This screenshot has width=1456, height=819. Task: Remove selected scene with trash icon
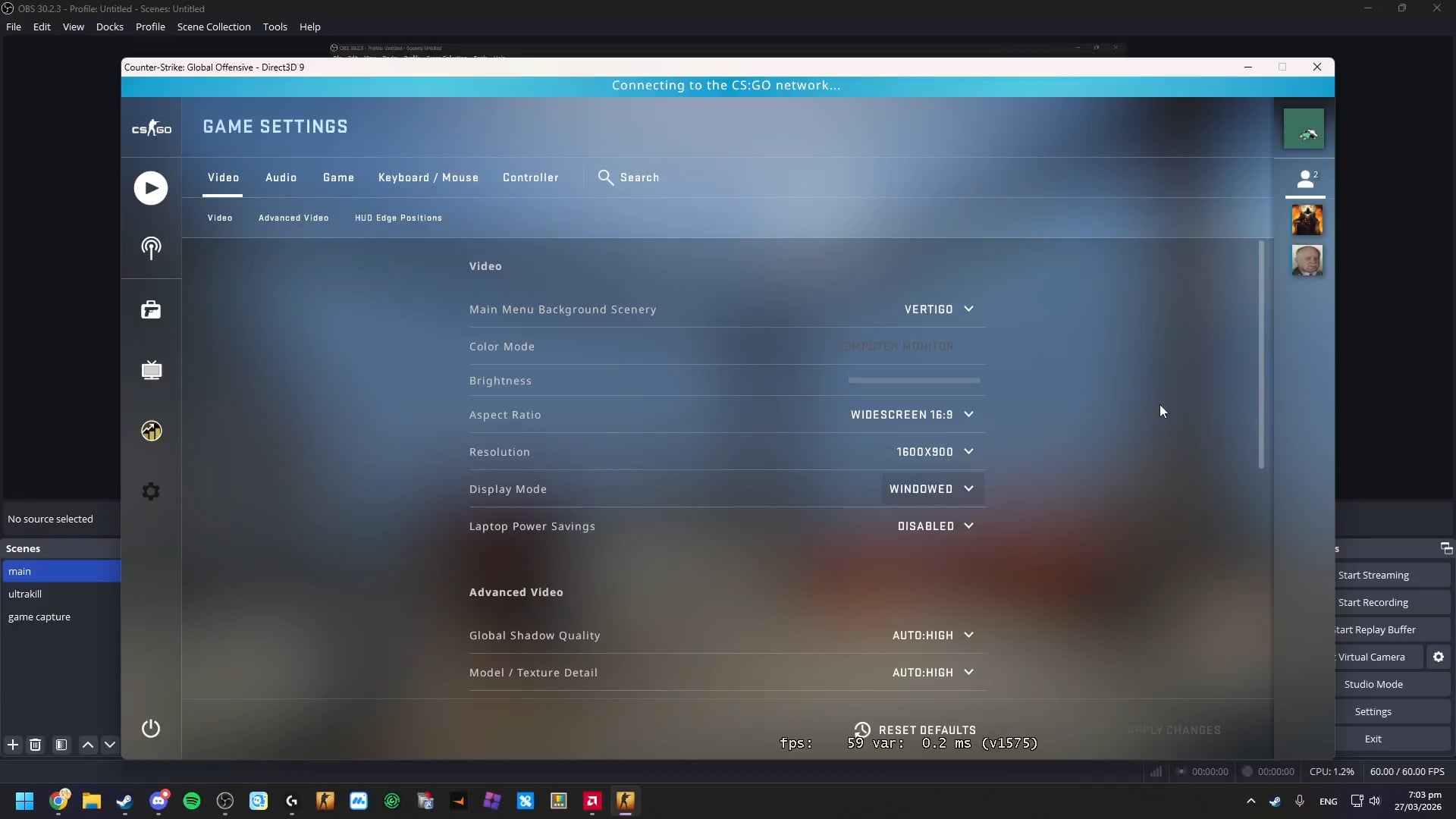coord(35,745)
